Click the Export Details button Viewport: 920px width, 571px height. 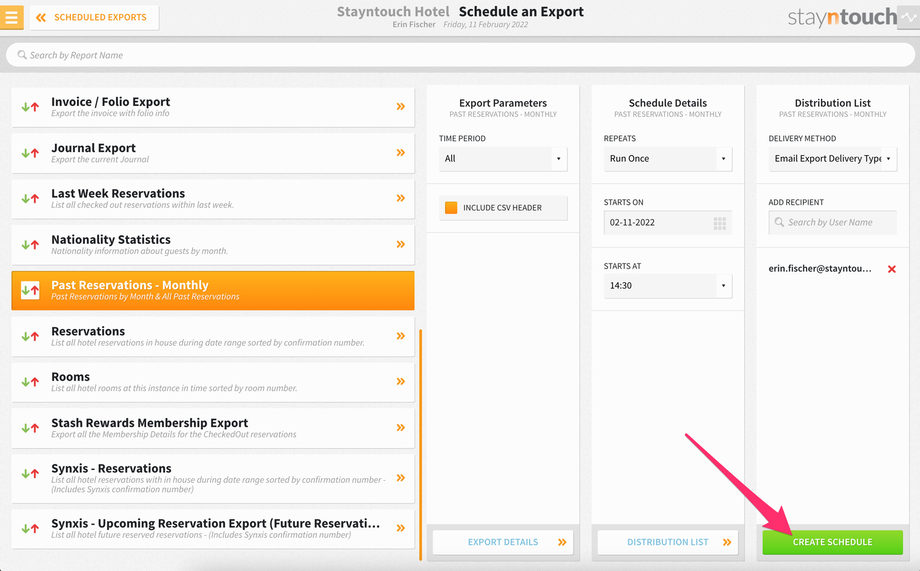click(503, 542)
